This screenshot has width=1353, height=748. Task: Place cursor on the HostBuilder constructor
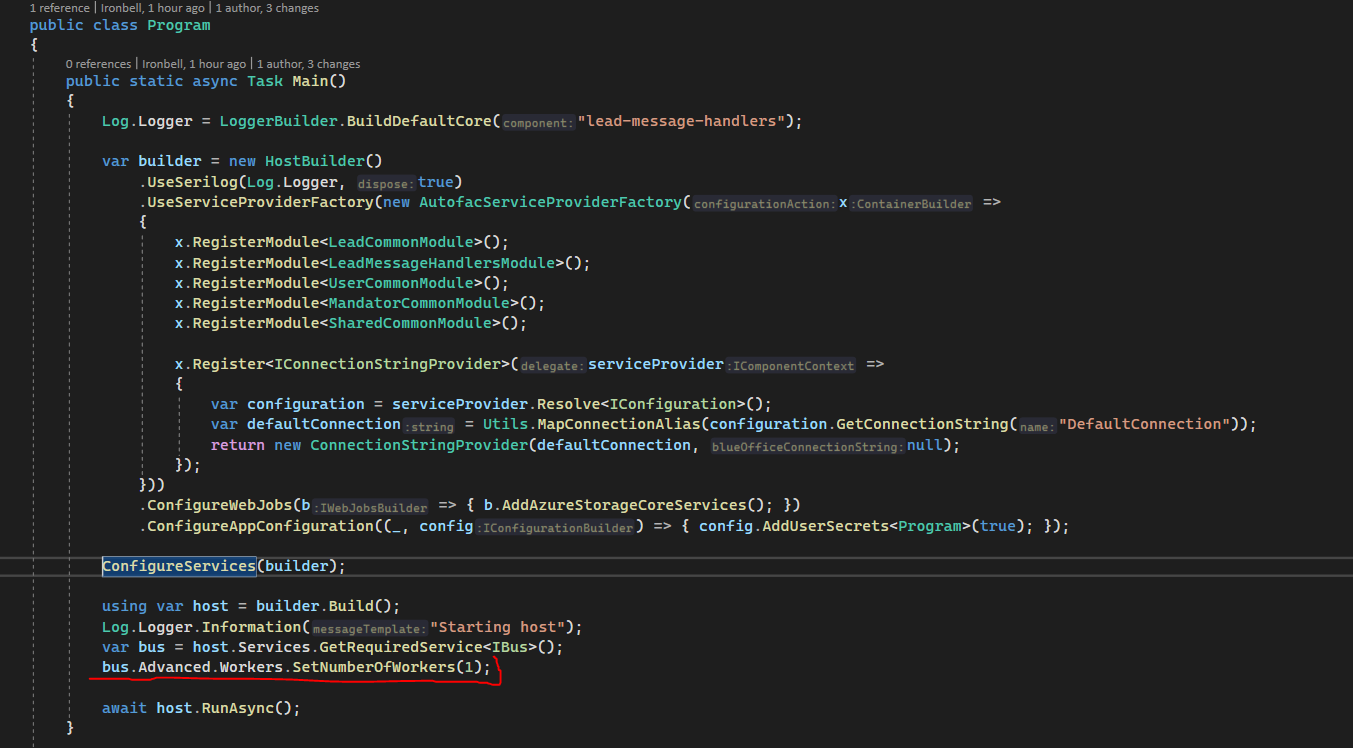pos(315,160)
